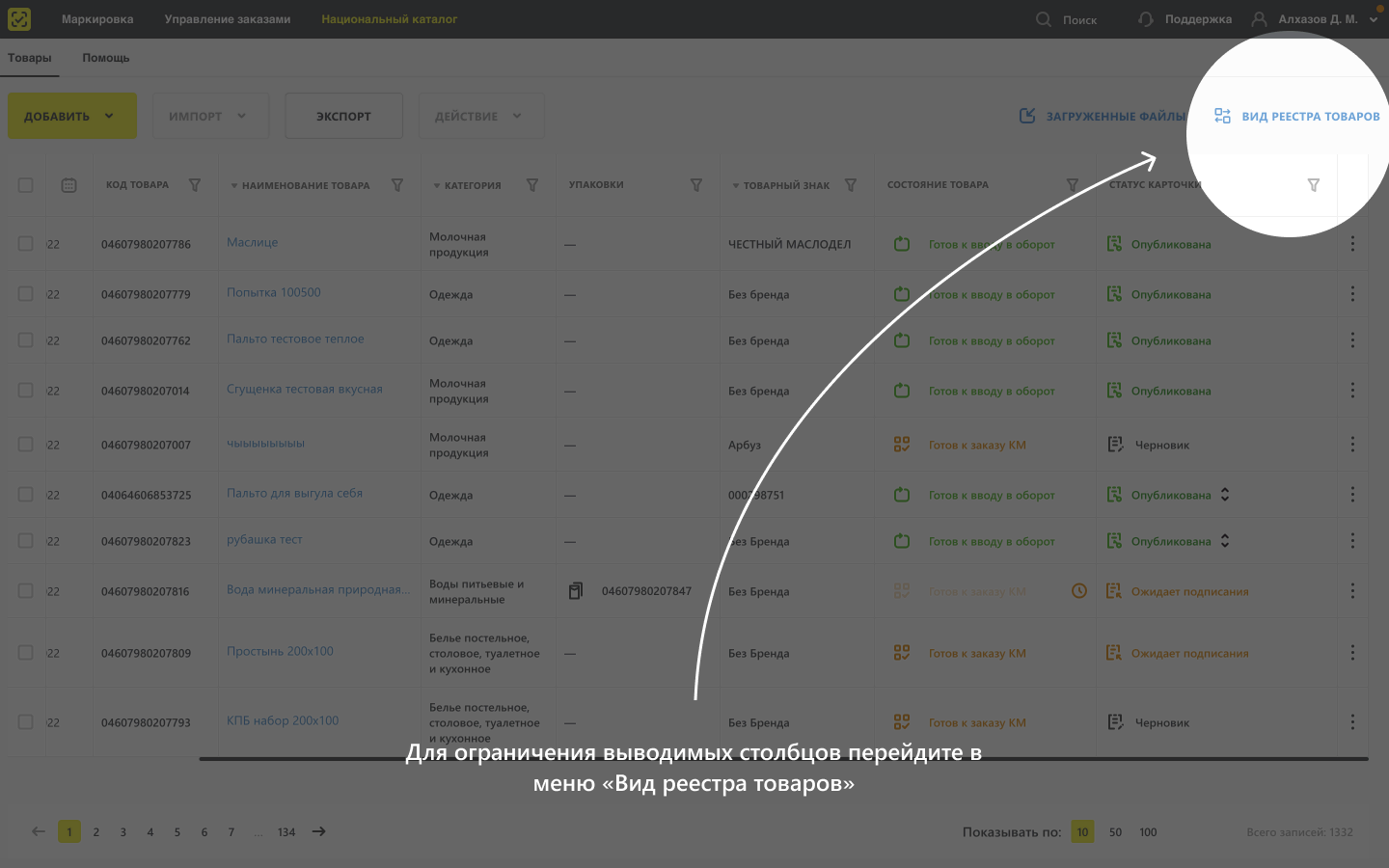Open row actions for чыыыыыыыыы row
The width and height of the screenshot is (1389, 868).
[1352, 445]
